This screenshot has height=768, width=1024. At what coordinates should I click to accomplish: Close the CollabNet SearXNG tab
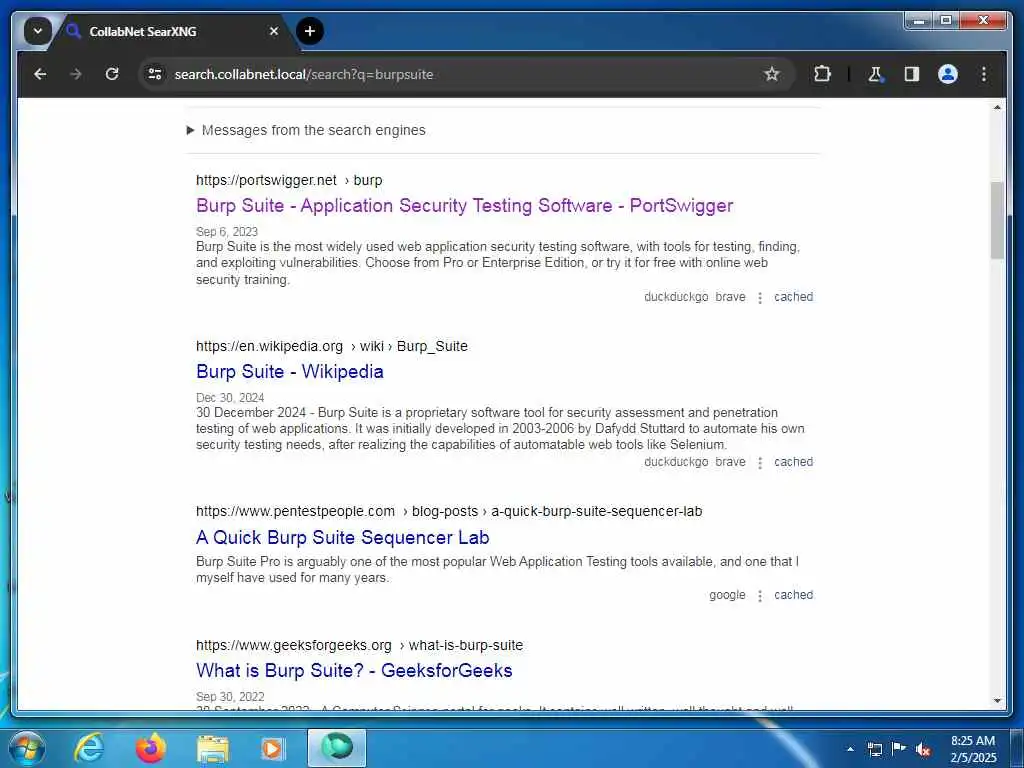pos(274,31)
